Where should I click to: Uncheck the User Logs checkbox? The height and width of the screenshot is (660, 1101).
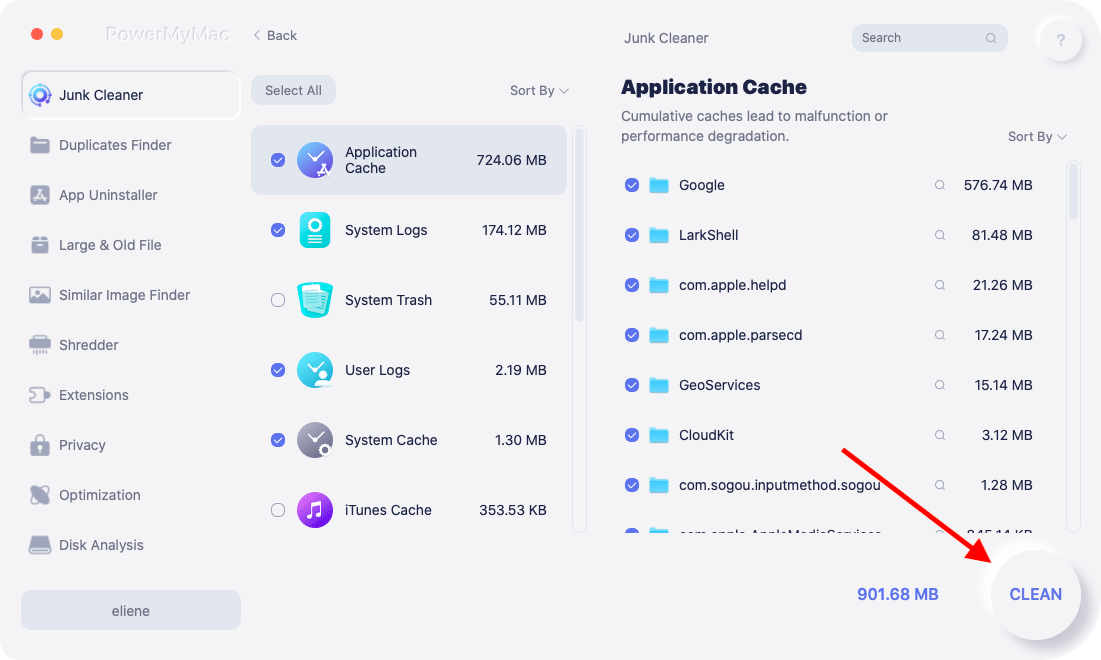tap(278, 370)
